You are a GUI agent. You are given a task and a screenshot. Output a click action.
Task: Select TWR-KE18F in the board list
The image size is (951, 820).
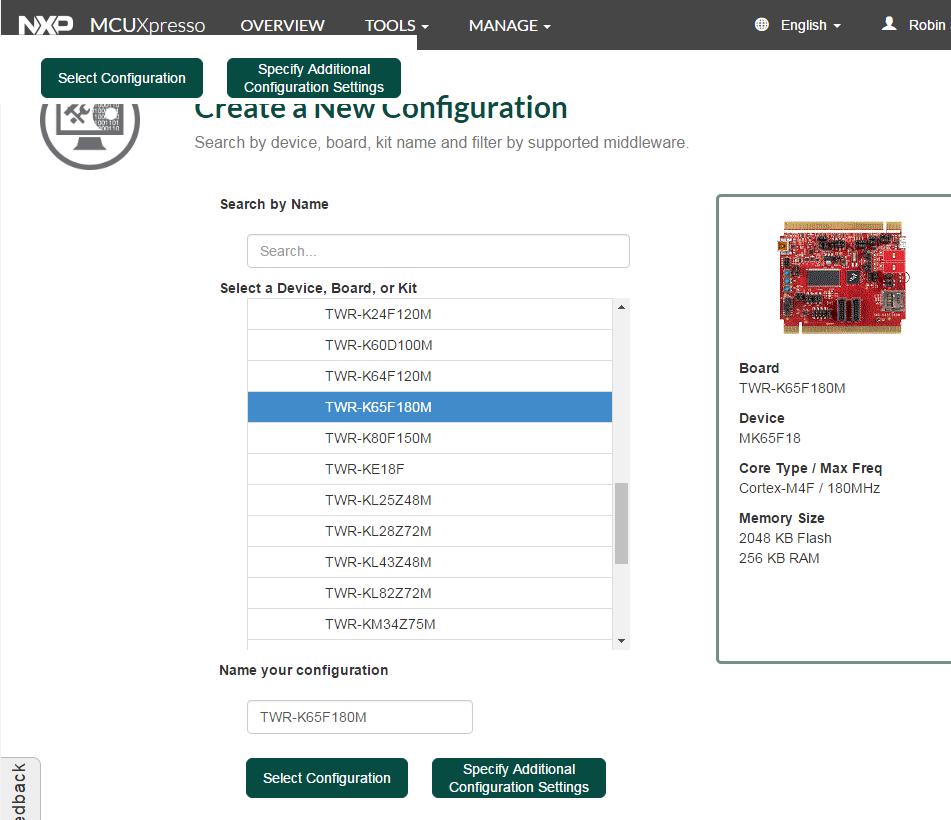coord(429,469)
